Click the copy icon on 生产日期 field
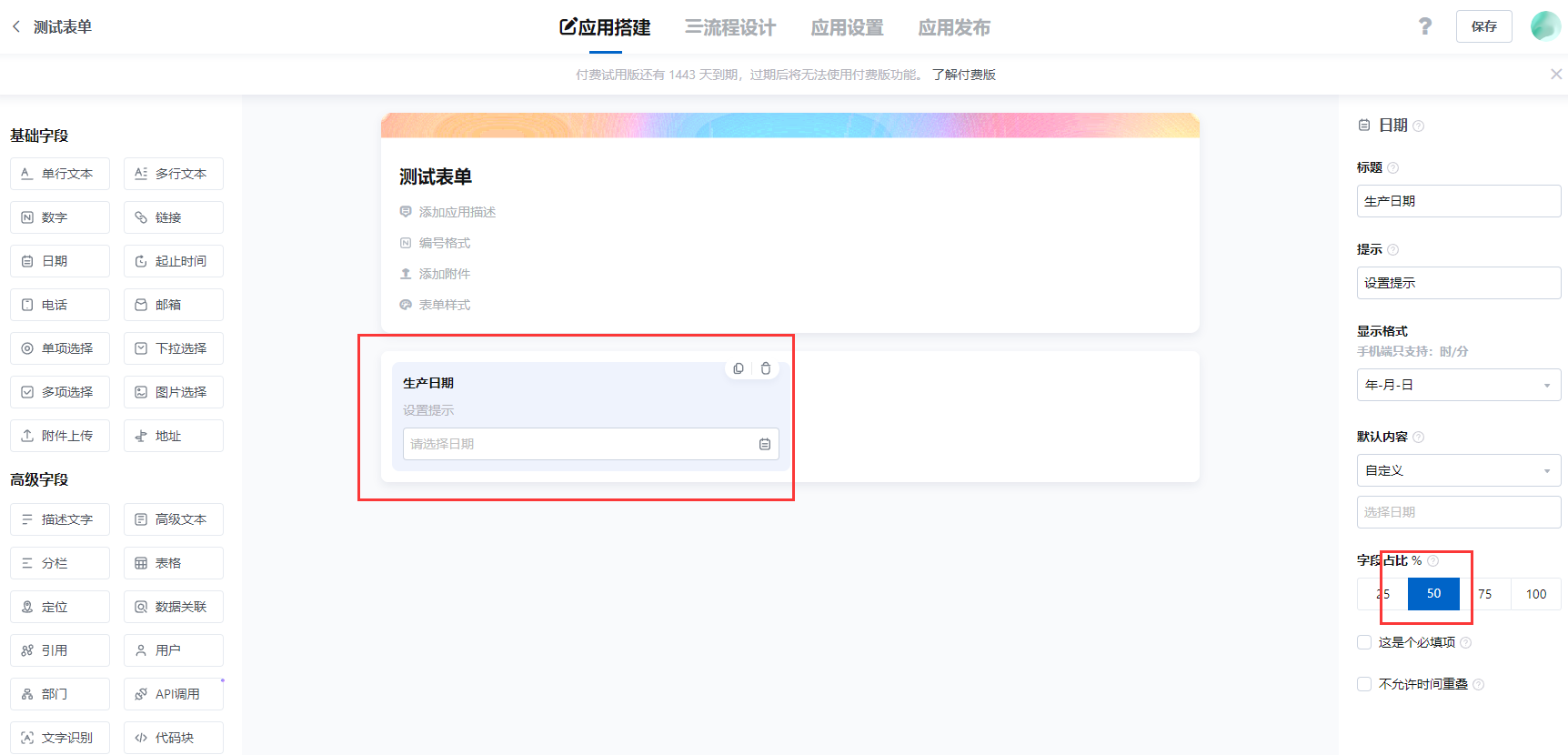The width and height of the screenshot is (1568, 755). click(x=739, y=368)
